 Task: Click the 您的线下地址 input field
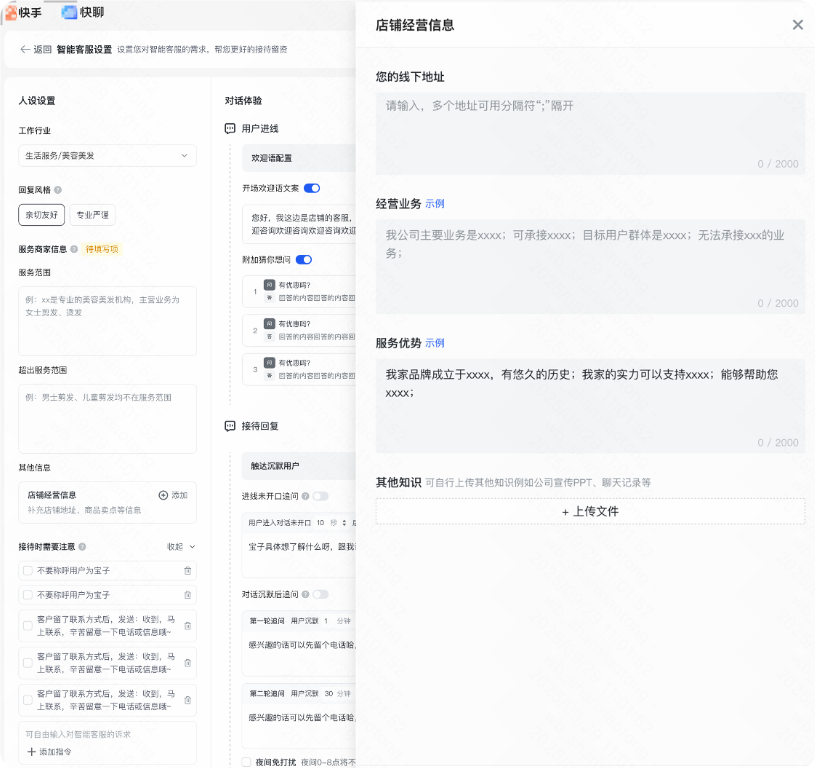[590, 130]
